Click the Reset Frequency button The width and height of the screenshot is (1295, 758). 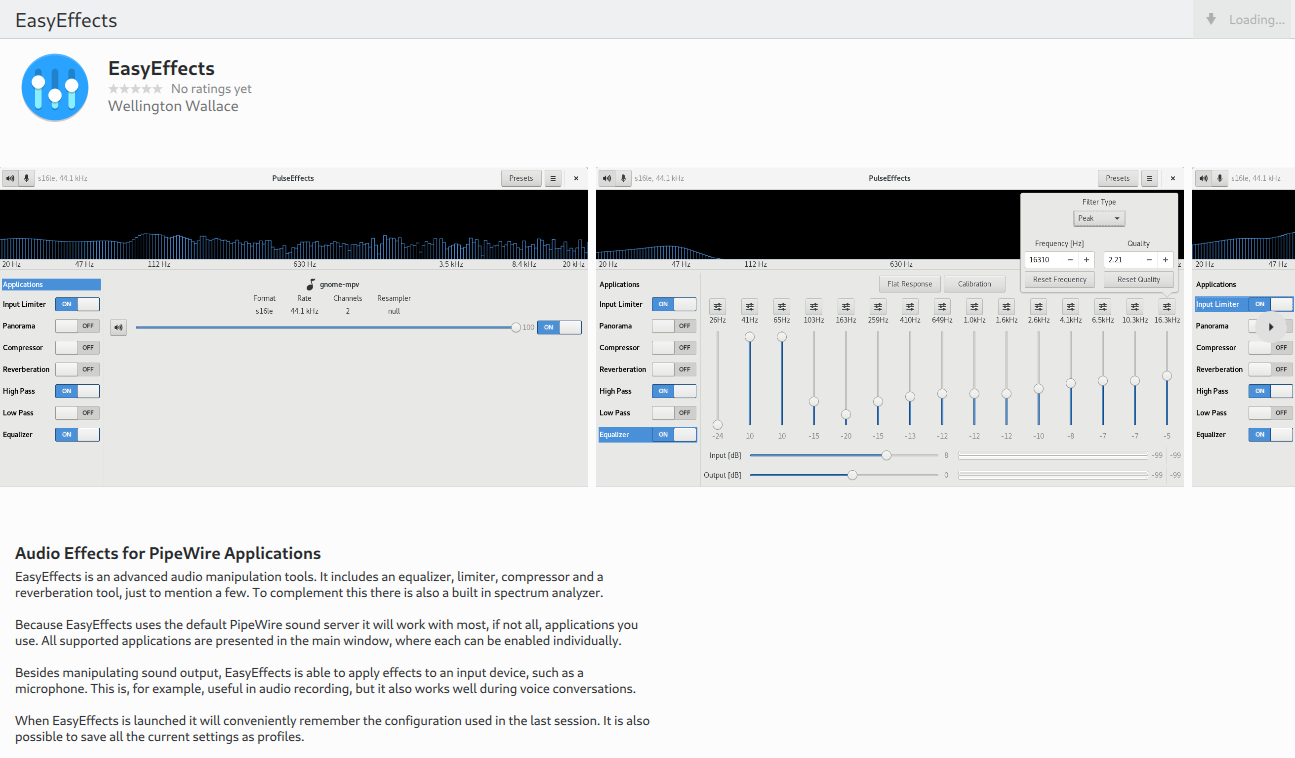pyautogui.click(x=1058, y=279)
